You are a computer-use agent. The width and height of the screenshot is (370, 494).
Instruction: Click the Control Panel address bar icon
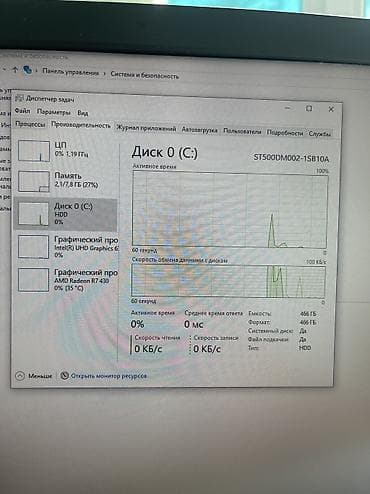click(x=27, y=70)
